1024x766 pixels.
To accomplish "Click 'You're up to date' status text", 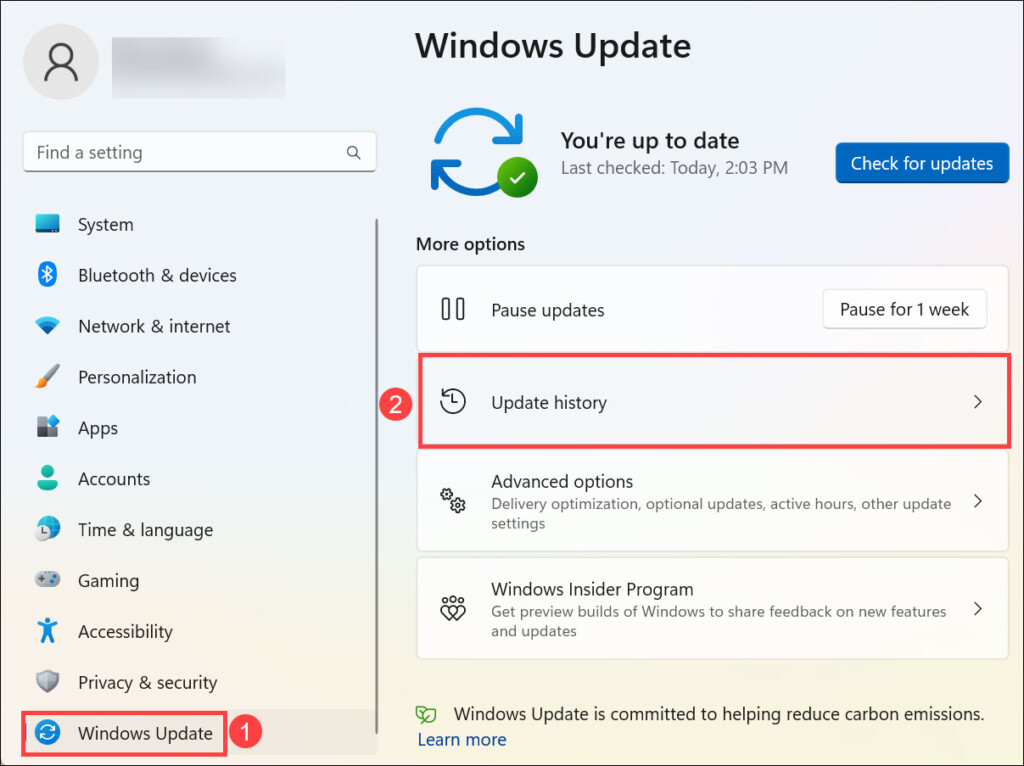I will tap(650, 140).
